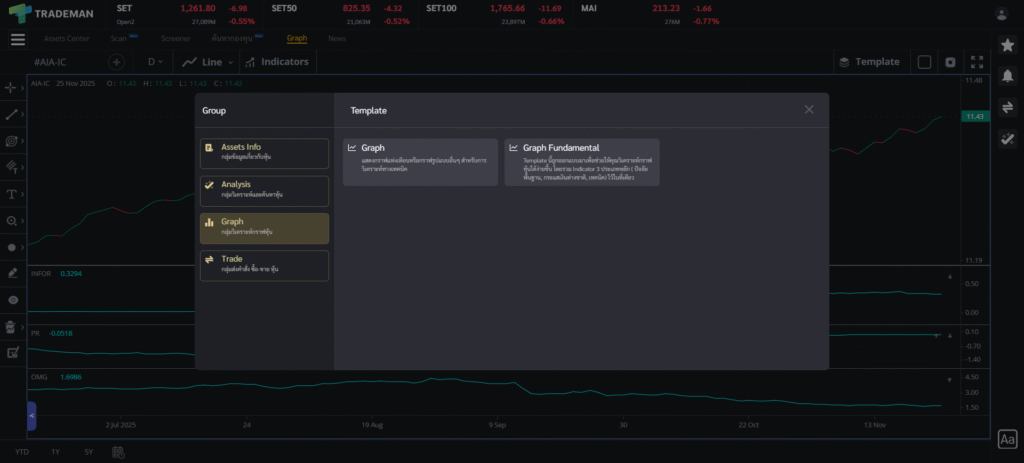Choose the Graph Fundamental template
The height and width of the screenshot is (463, 1024).
tap(582, 162)
